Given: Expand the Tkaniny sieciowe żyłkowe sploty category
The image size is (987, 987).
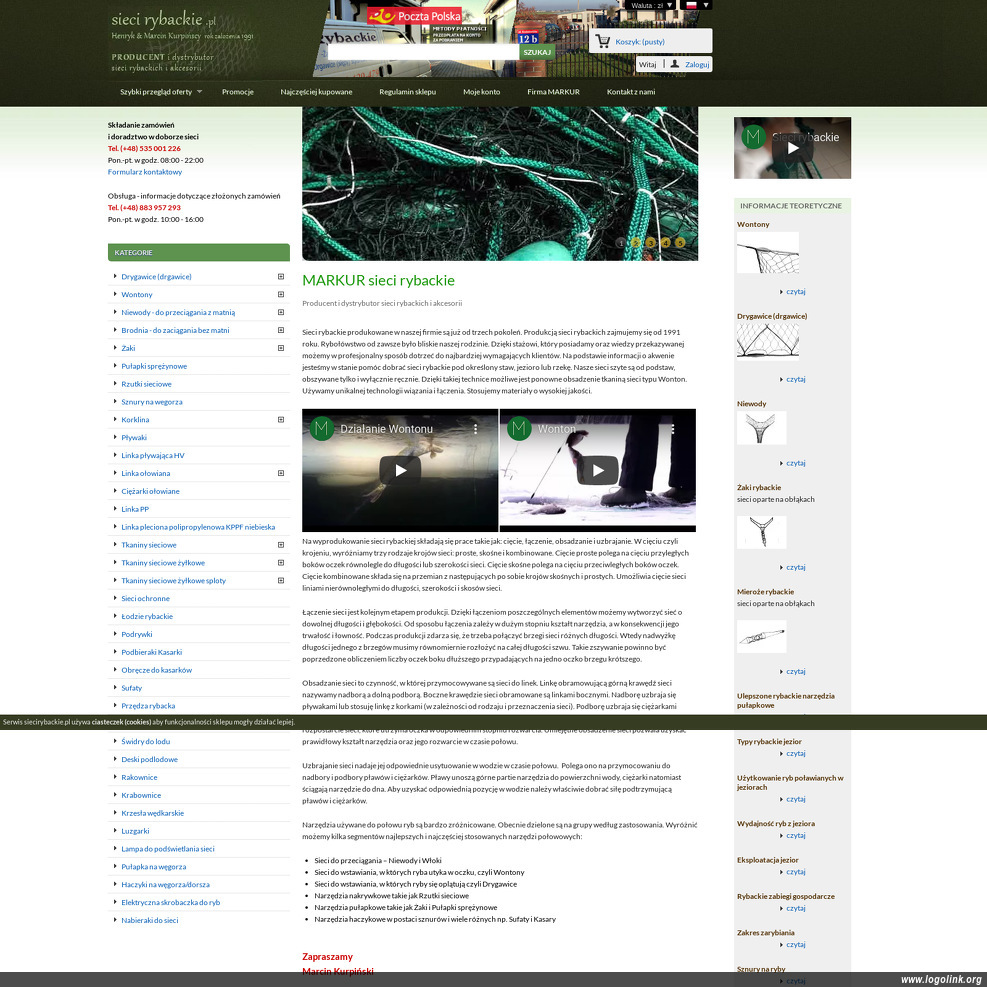Looking at the screenshot, I should (281, 580).
